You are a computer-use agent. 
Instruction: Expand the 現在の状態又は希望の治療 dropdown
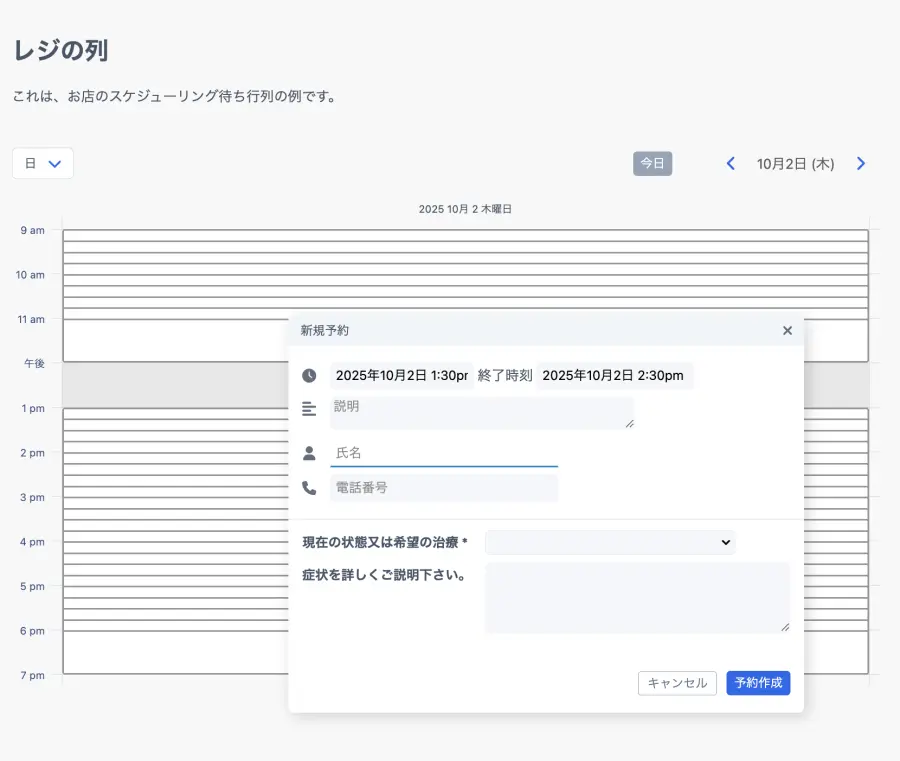click(610, 542)
